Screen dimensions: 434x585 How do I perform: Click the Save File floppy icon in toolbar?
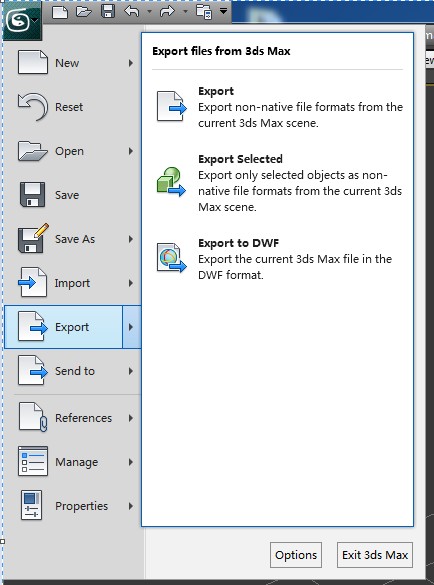click(x=108, y=12)
